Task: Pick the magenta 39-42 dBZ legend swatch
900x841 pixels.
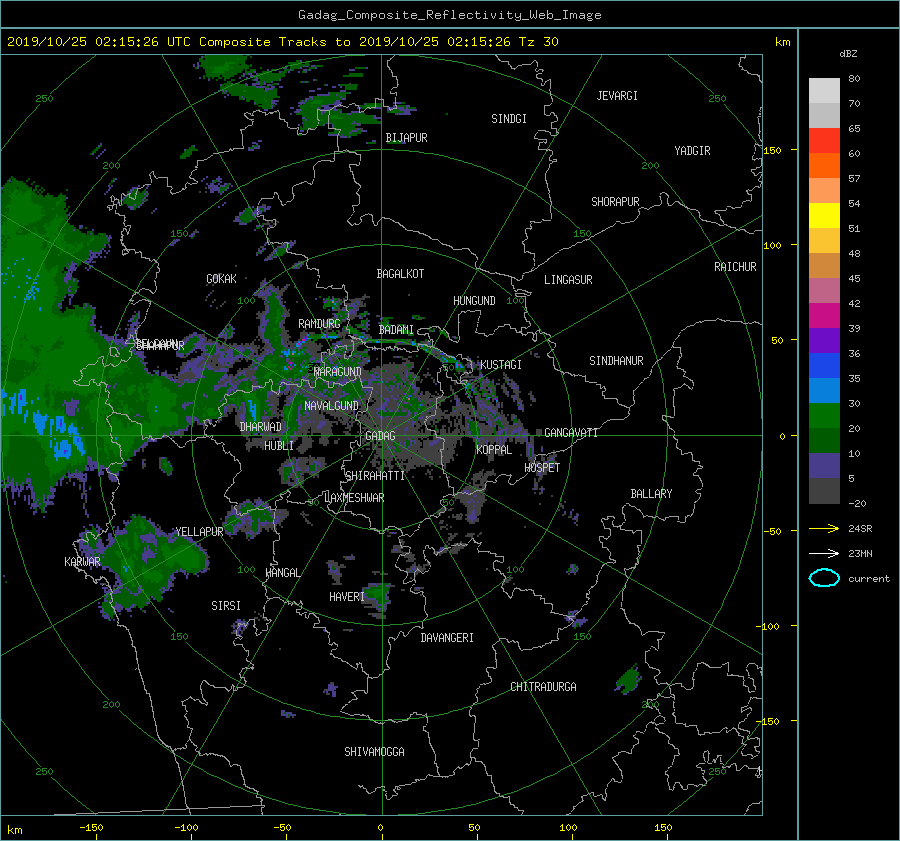Action: tap(824, 316)
